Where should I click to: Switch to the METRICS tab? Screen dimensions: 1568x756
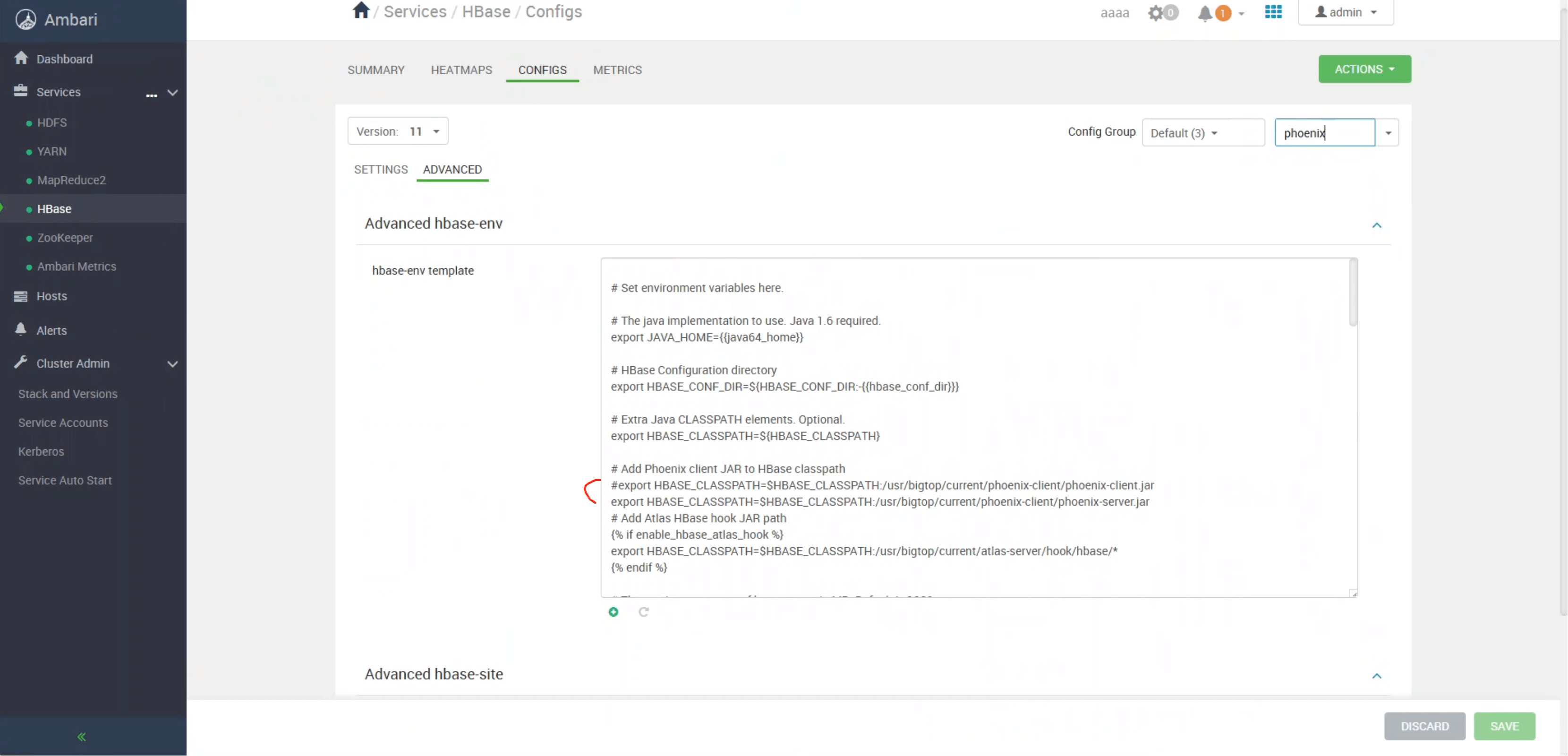point(617,70)
